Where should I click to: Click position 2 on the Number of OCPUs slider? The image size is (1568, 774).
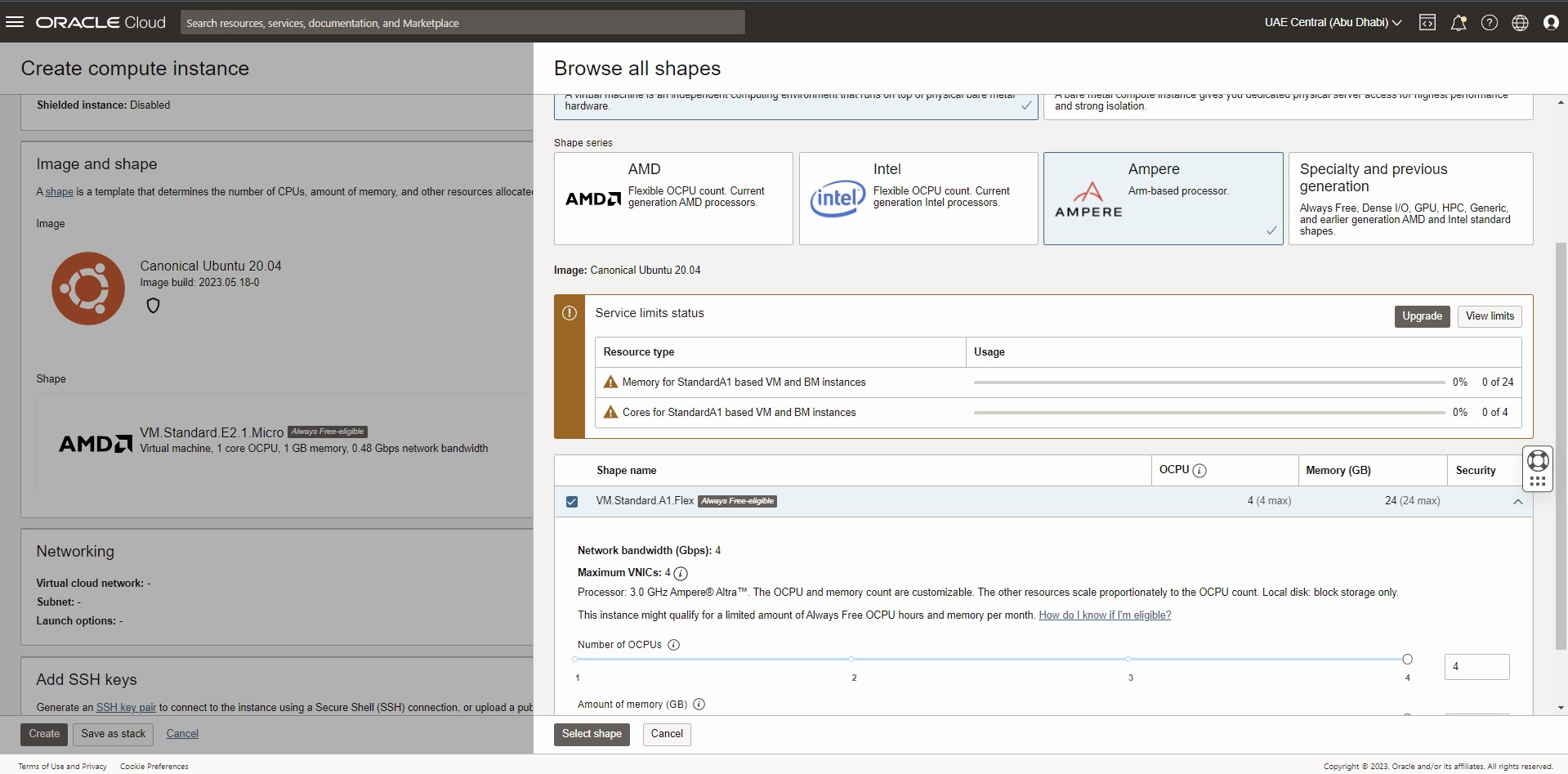[x=852, y=659]
